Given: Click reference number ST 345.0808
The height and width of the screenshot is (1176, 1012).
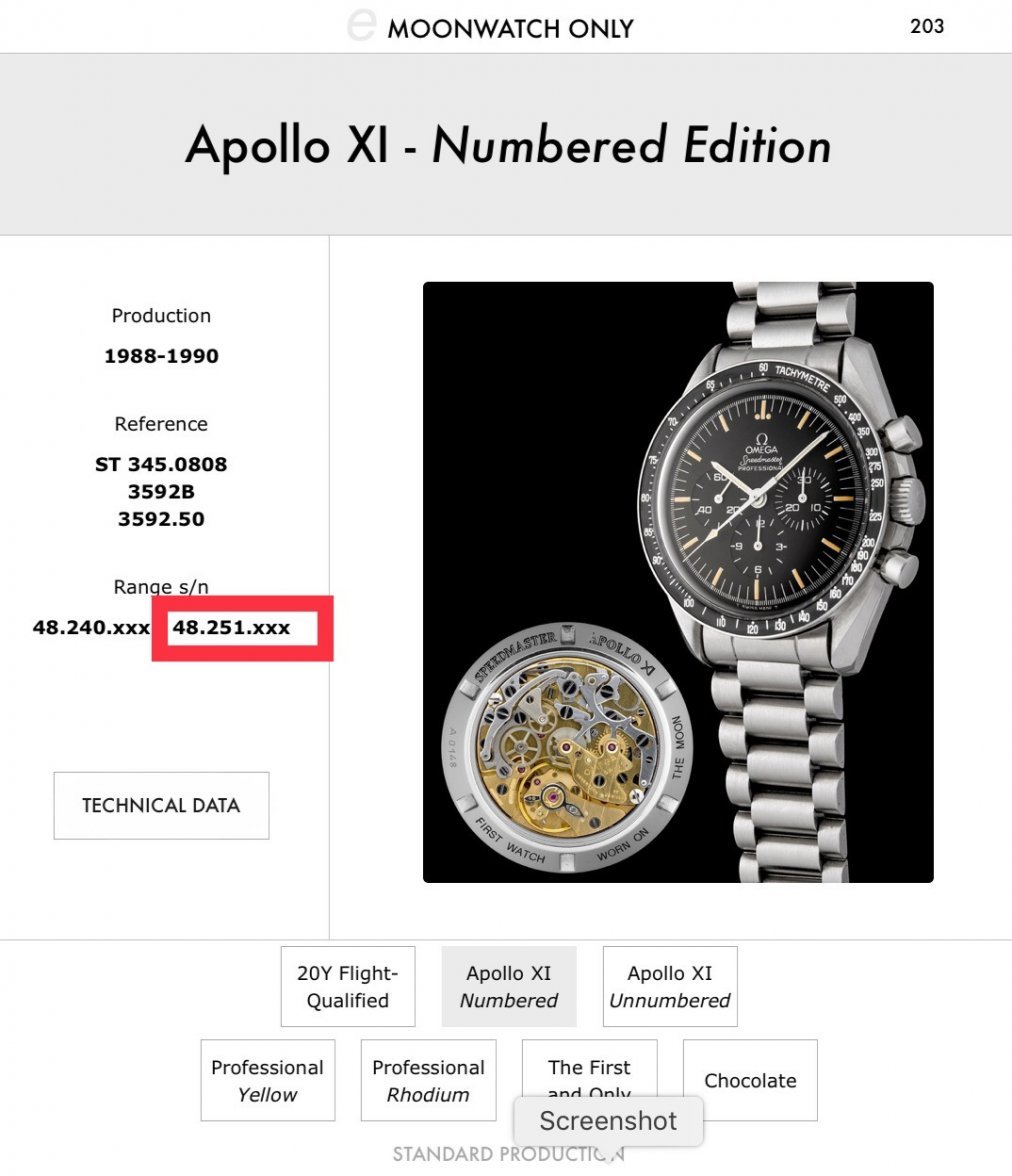Looking at the screenshot, I should point(161,464).
